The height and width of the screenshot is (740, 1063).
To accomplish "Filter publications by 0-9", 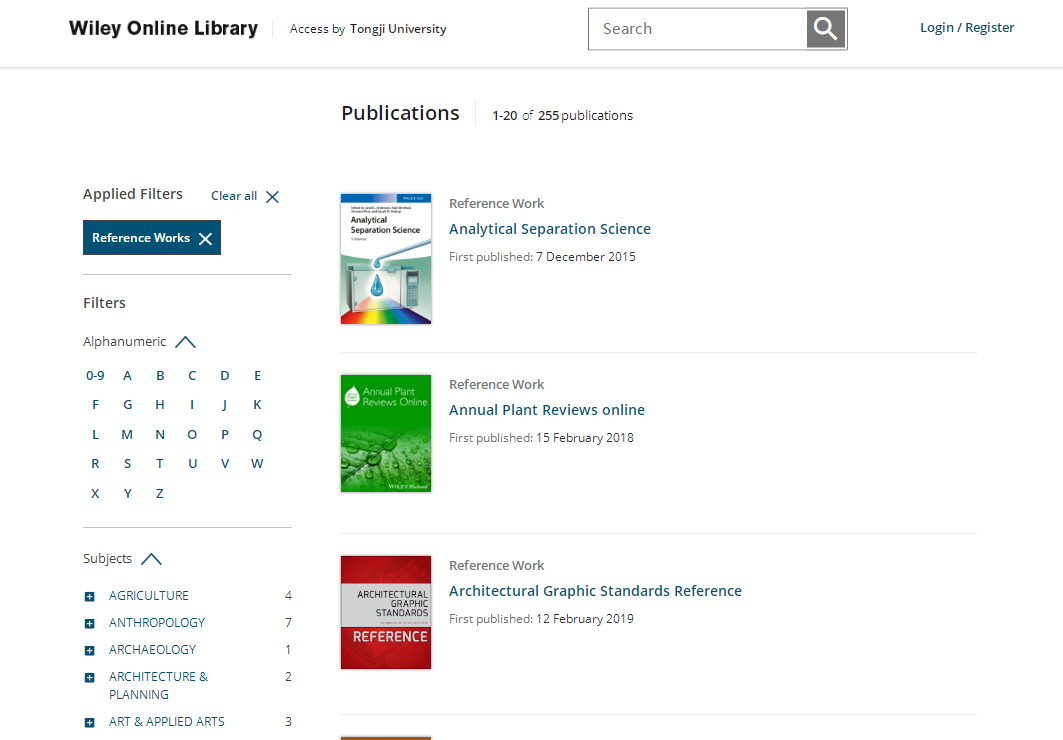I will (95, 375).
